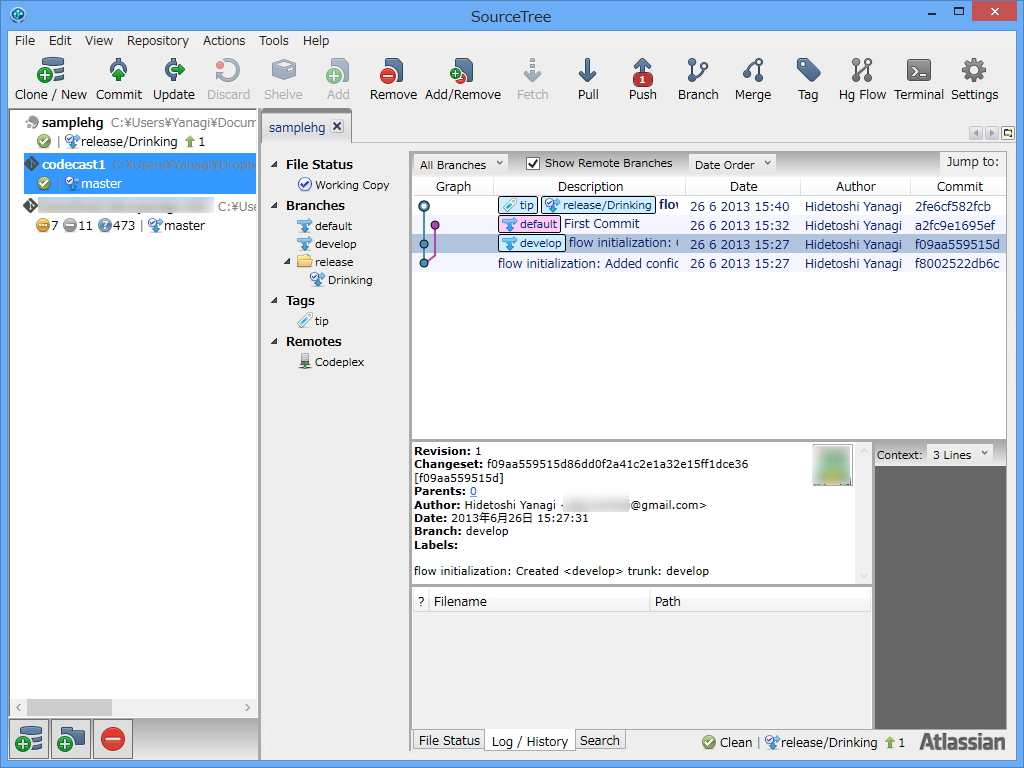Open the File menu
This screenshot has height=768, width=1024.
[x=25, y=40]
